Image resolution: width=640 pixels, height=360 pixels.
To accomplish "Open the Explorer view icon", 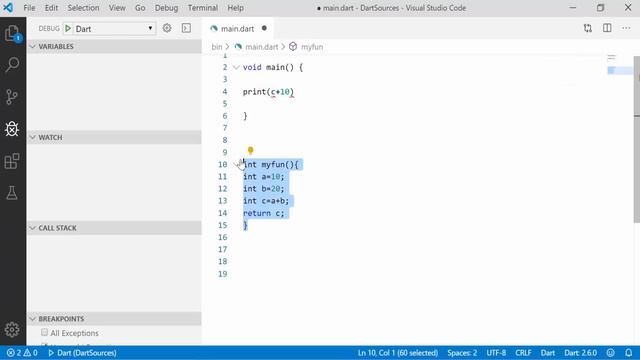I will [12, 33].
